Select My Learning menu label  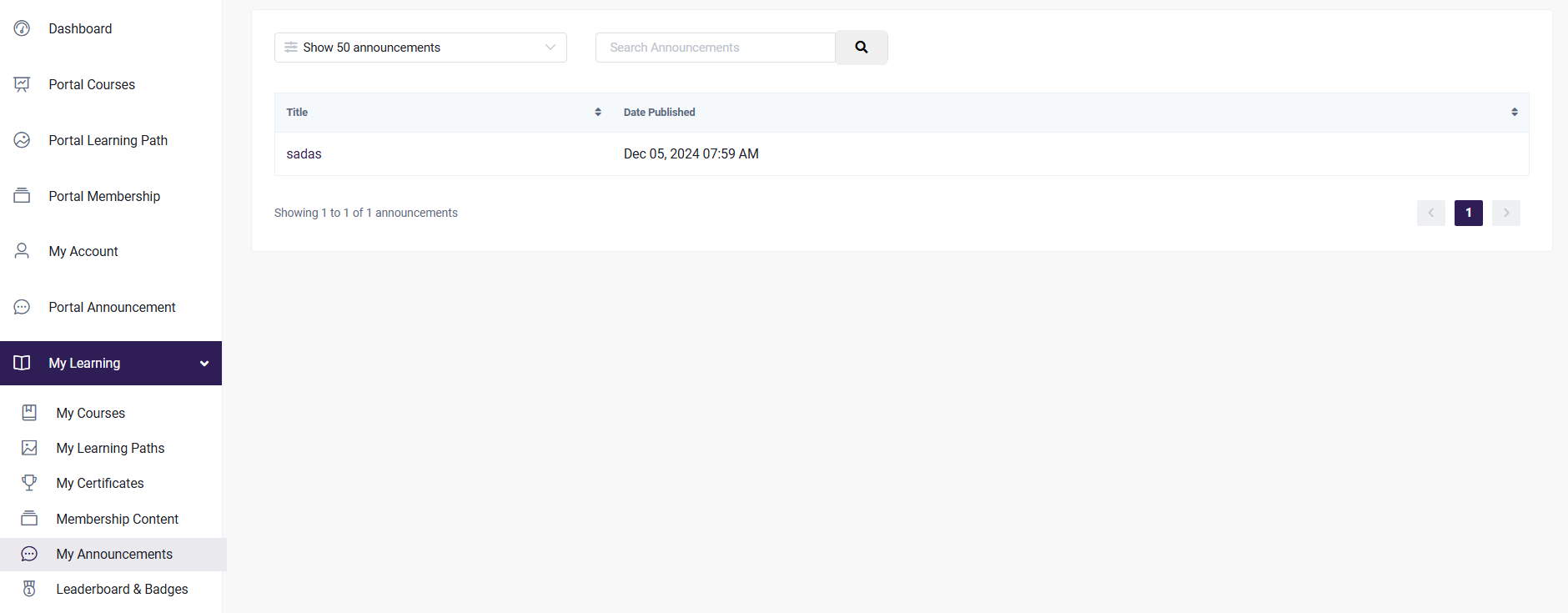click(x=84, y=363)
